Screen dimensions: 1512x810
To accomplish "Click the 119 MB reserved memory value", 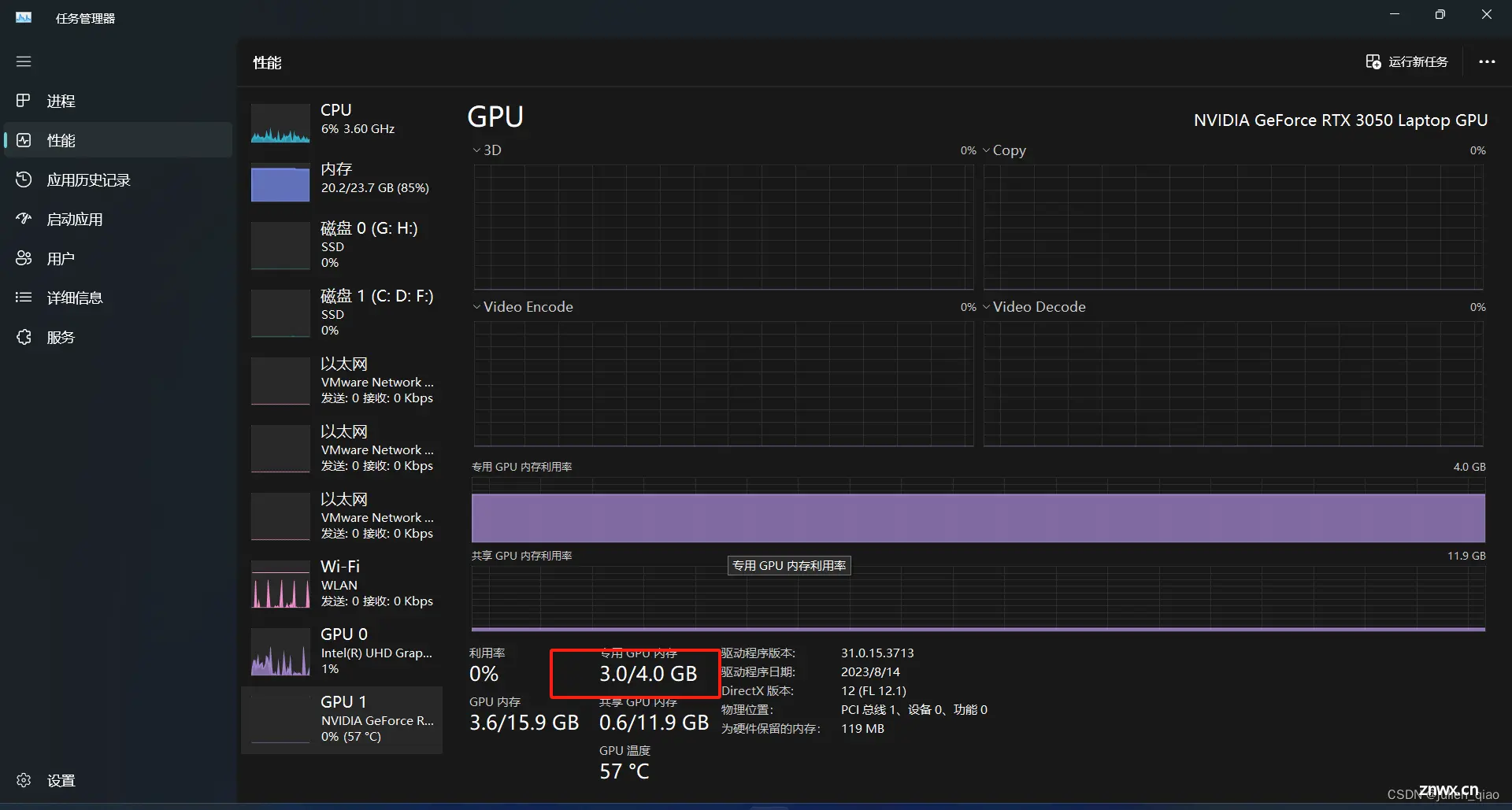I will pos(862,729).
